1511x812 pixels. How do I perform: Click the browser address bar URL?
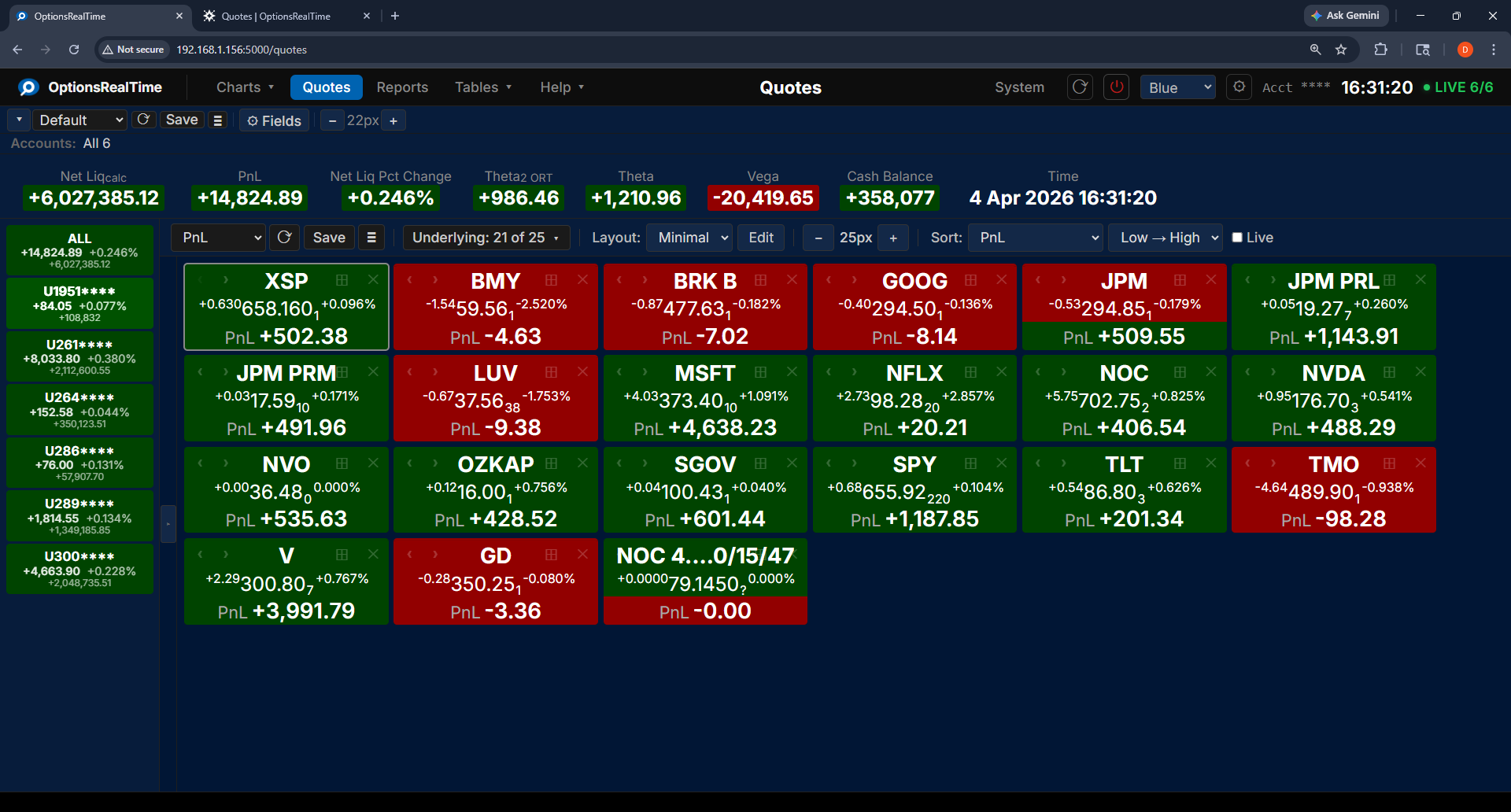coord(242,50)
